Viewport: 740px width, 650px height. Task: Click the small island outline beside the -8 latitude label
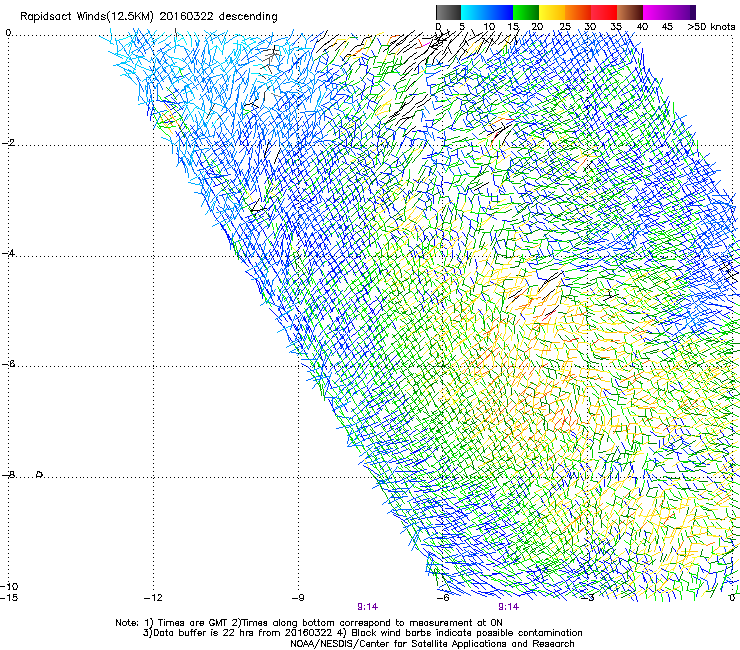[x=40, y=474]
